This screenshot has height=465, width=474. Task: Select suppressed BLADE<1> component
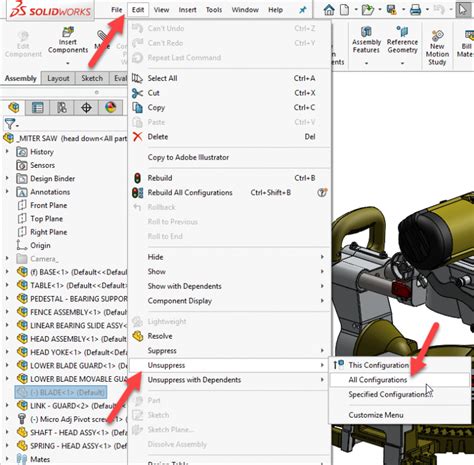(x=61, y=392)
